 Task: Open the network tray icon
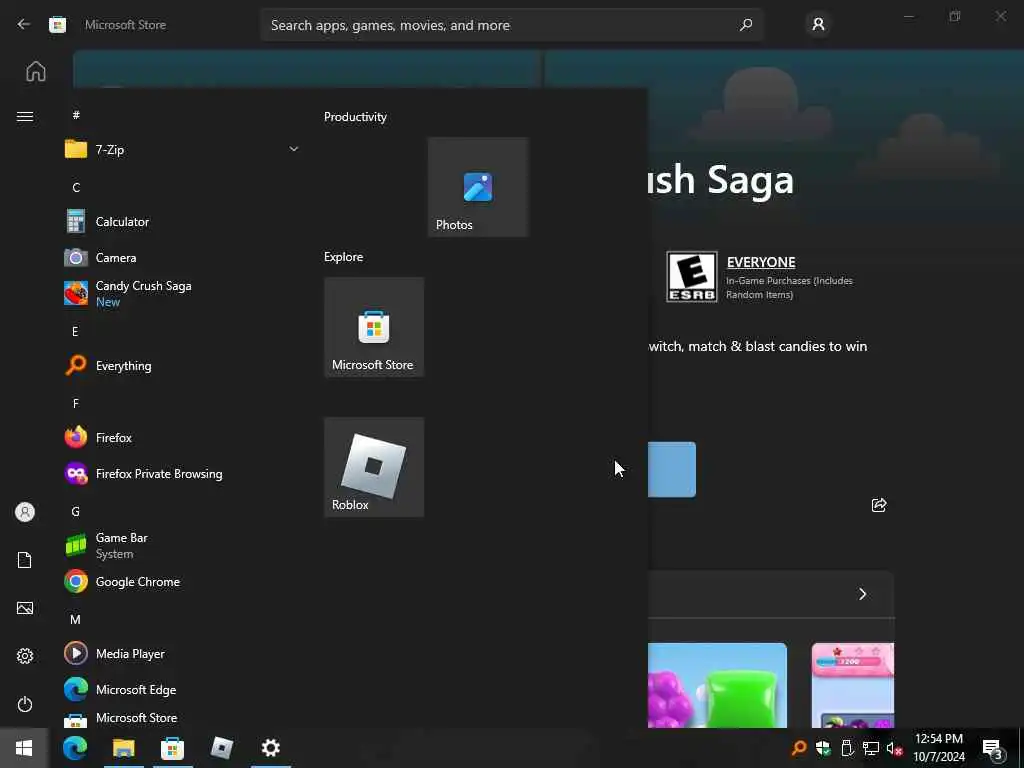[x=871, y=748]
